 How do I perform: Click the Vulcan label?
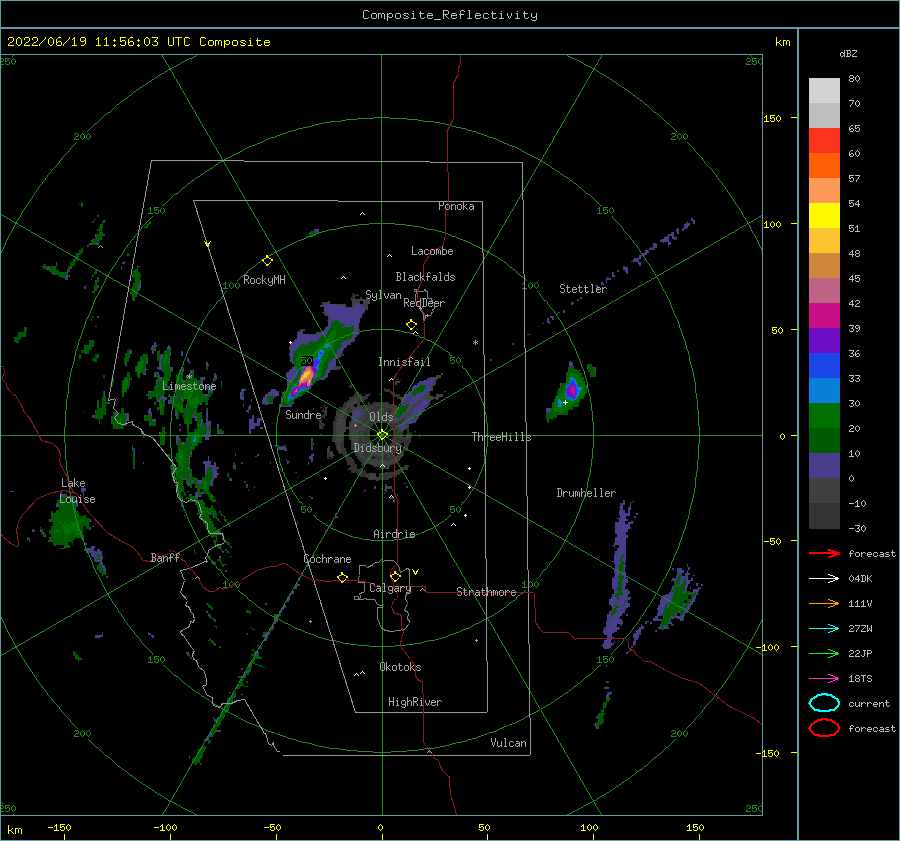[x=508, y=743]
